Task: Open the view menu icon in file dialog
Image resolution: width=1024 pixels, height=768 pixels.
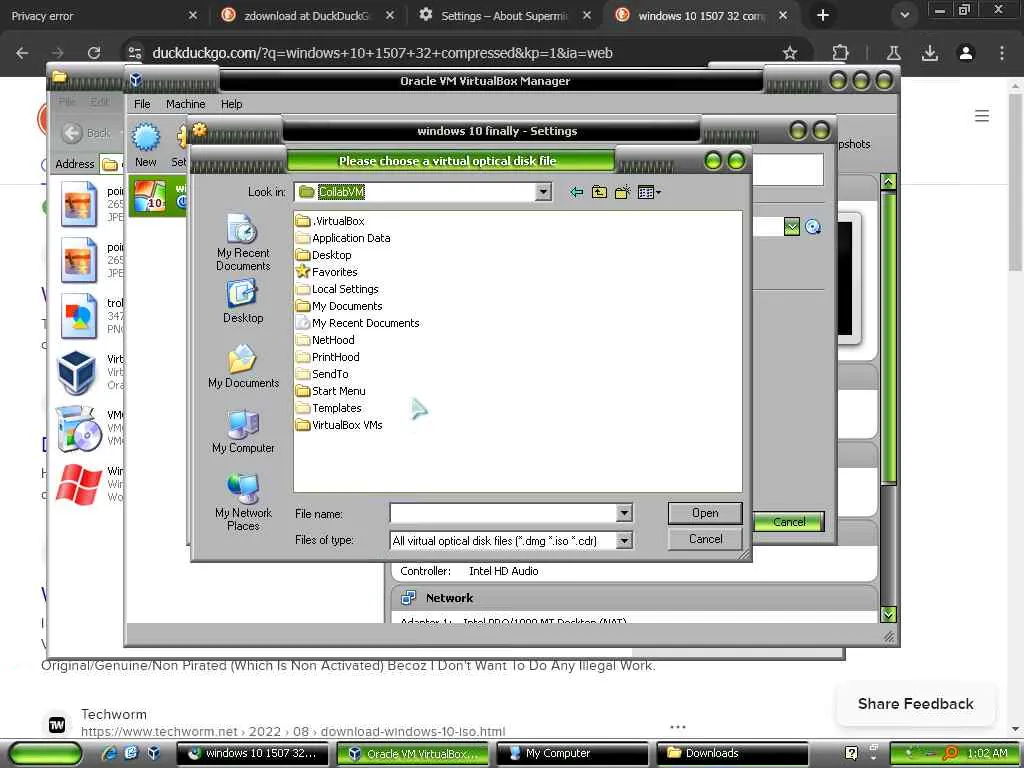Action: 649,192
